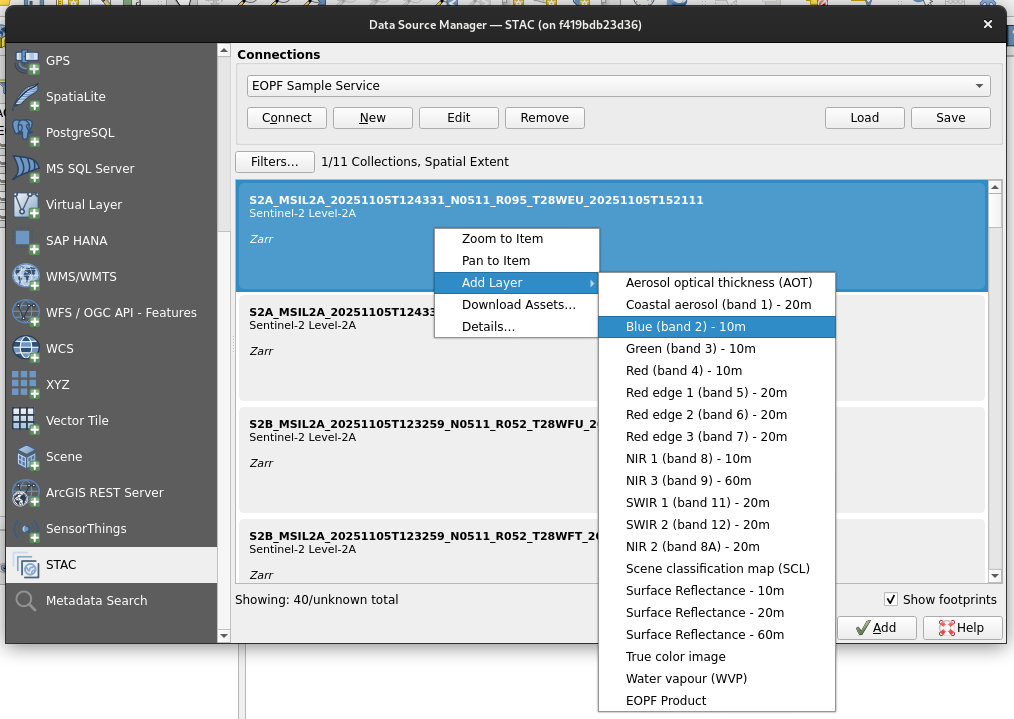Expand the EOPF Sample Service connection dropdown
The width and height of the screenshot is (1014, 719).
tap(979, 86)
